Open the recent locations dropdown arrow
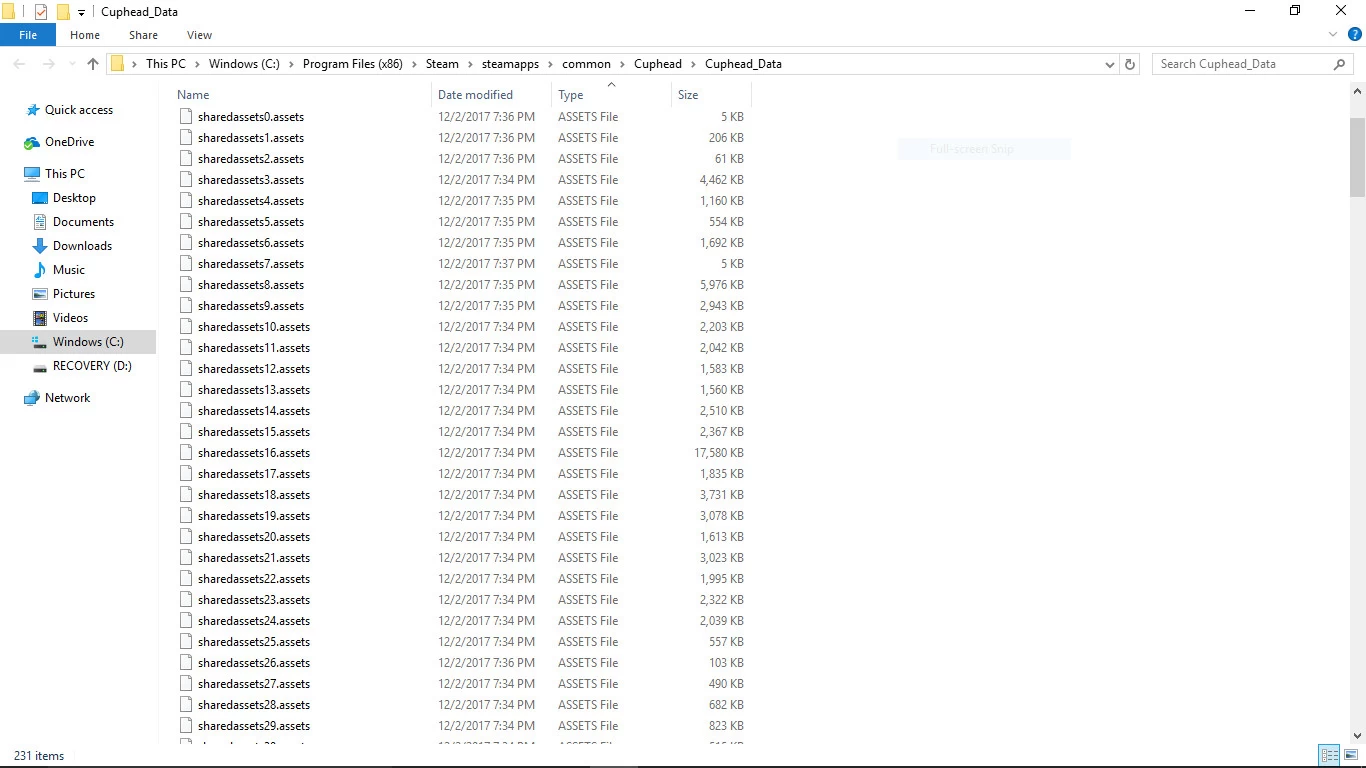Screen dimensions: 1366x768 (x=71, y=64)
